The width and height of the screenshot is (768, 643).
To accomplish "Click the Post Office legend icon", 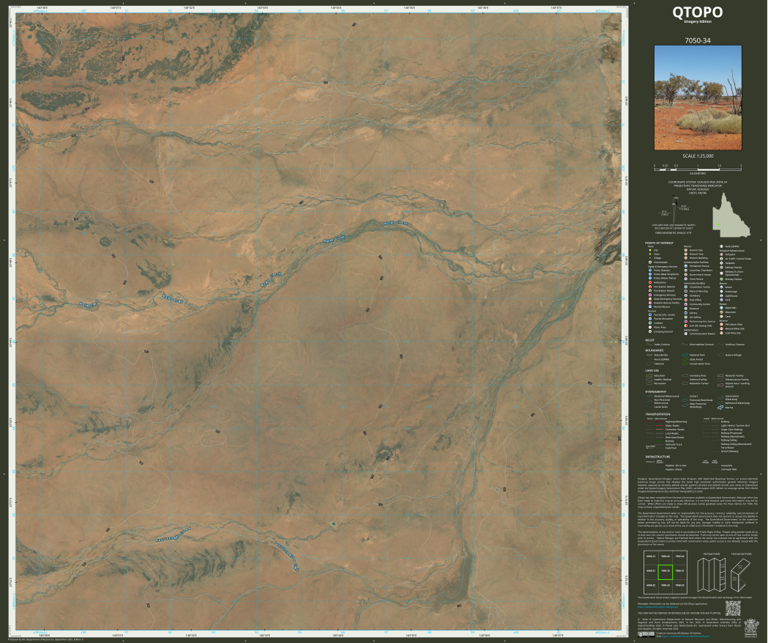I will 686,300.
